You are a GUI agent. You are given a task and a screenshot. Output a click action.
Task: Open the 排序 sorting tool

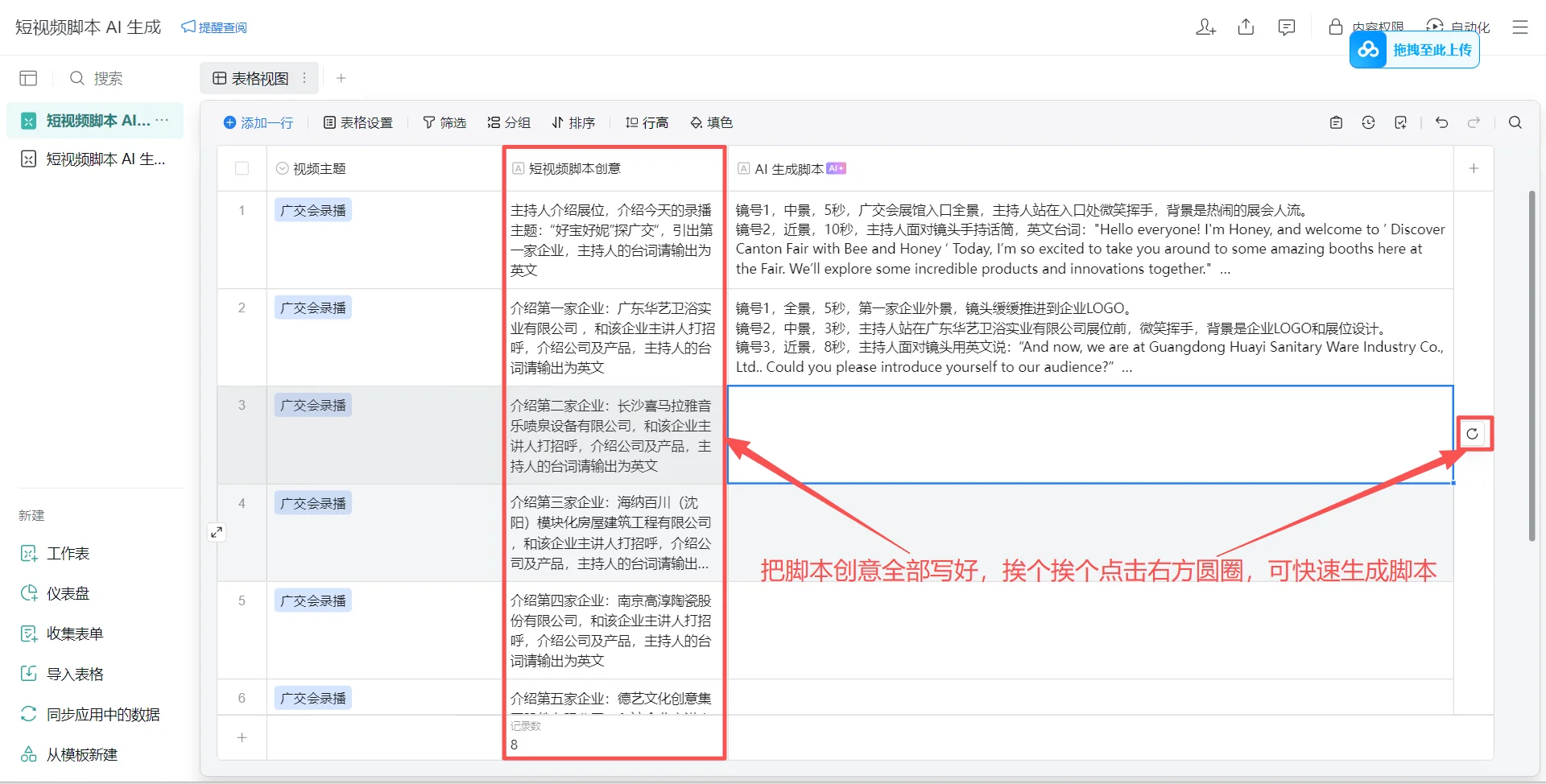tap(573, 122)
